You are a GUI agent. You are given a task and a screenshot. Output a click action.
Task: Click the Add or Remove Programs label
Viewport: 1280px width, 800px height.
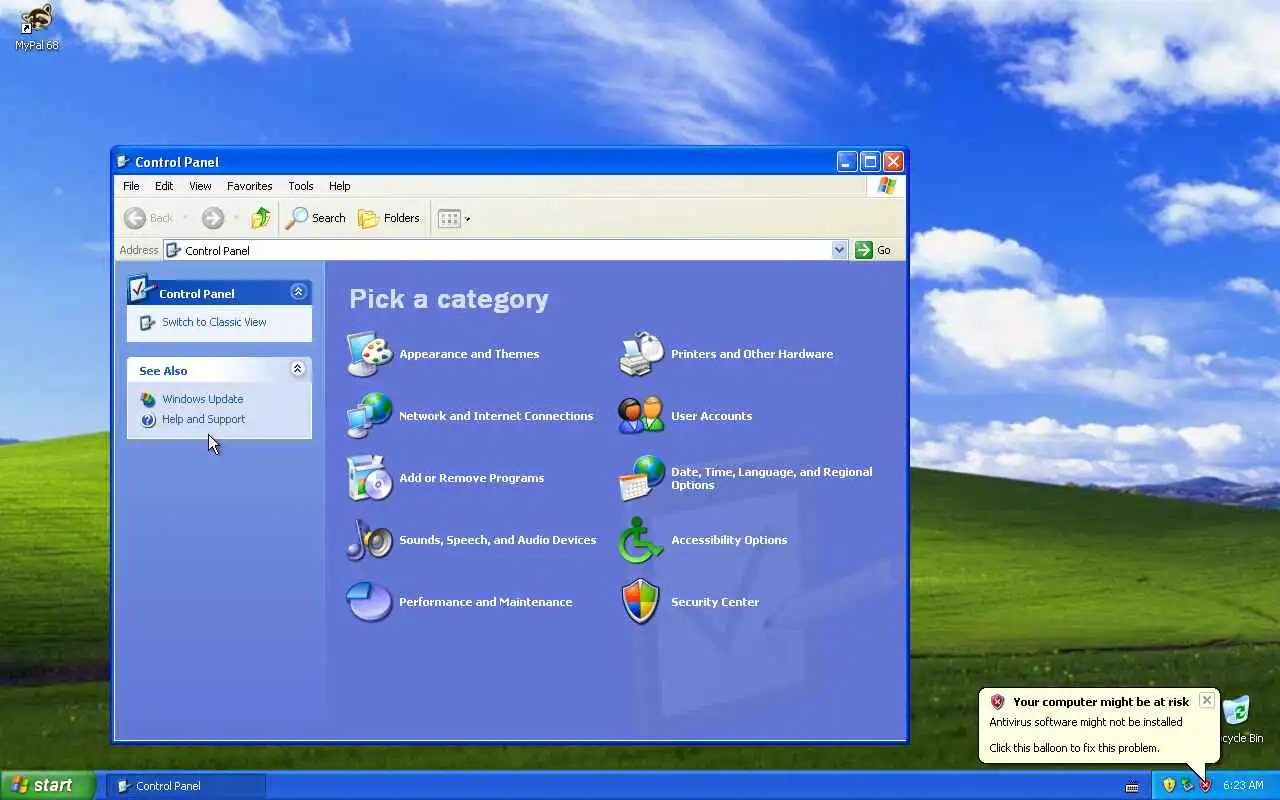(x=471, y=478)
